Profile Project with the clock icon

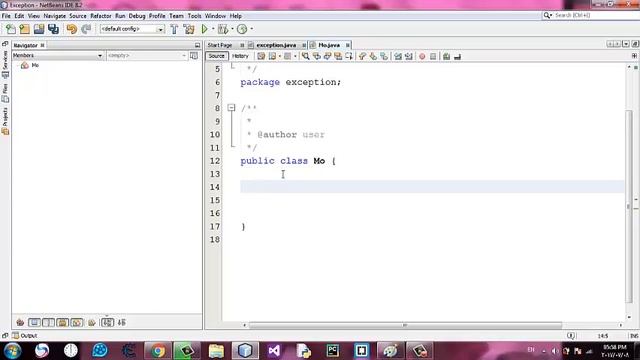point(242,29)
